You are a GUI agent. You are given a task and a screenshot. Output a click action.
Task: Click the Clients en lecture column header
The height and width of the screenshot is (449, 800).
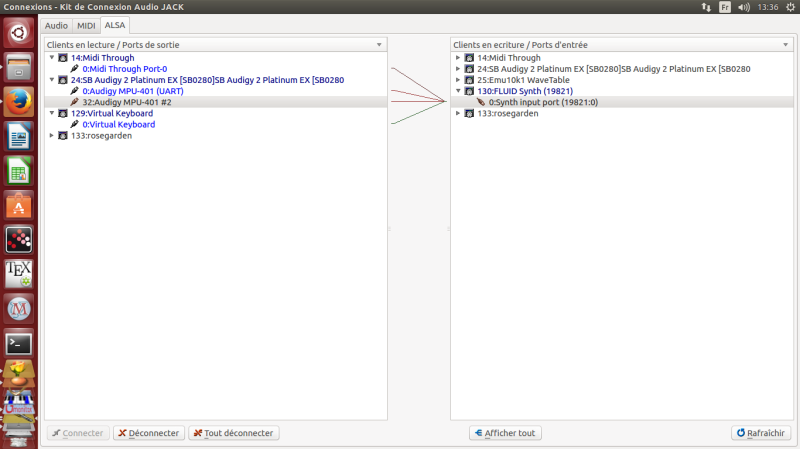pos(216,45)
